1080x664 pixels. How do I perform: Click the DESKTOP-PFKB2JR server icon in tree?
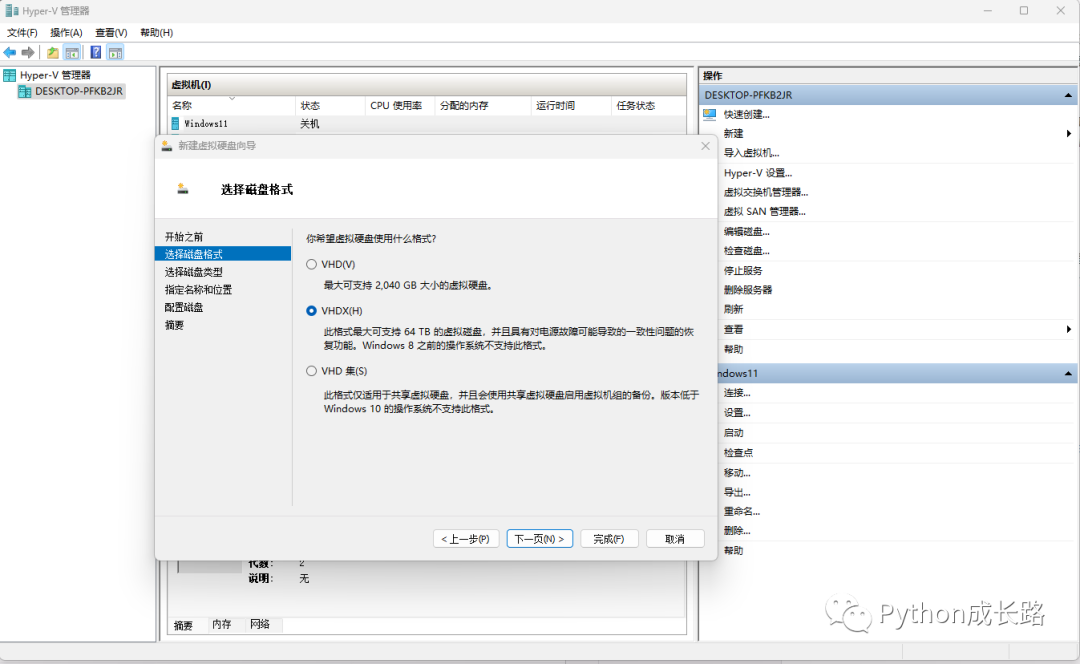(25, 92)
